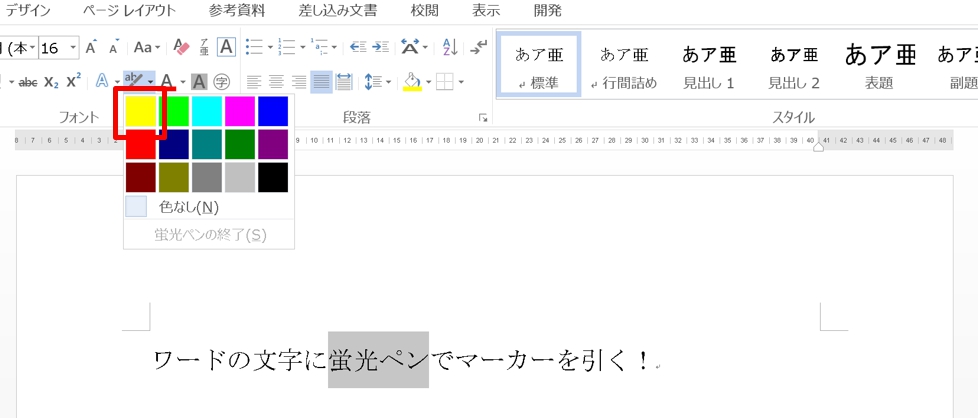Align the text left
Image resolution: width=978 pixels, height=418 pixels.
254,82
